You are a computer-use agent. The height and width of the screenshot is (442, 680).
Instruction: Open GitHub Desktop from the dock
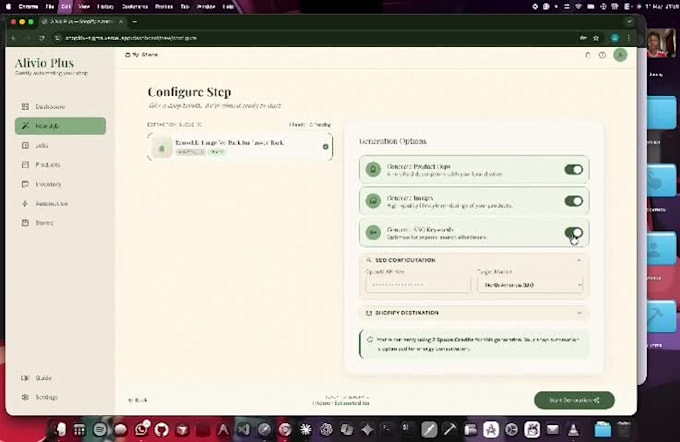161,429
